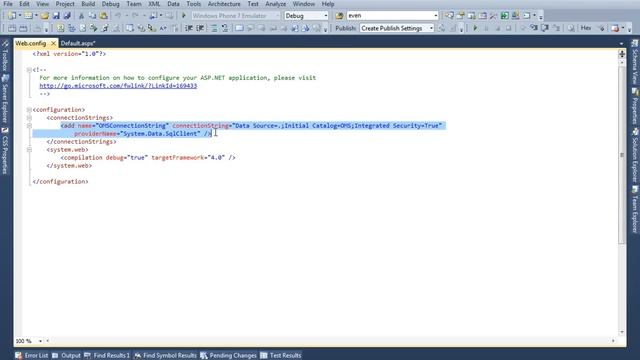The image size is (640, 360).
Task: Click the Find in Files icon beside search box
Action: tap(339, 16)
